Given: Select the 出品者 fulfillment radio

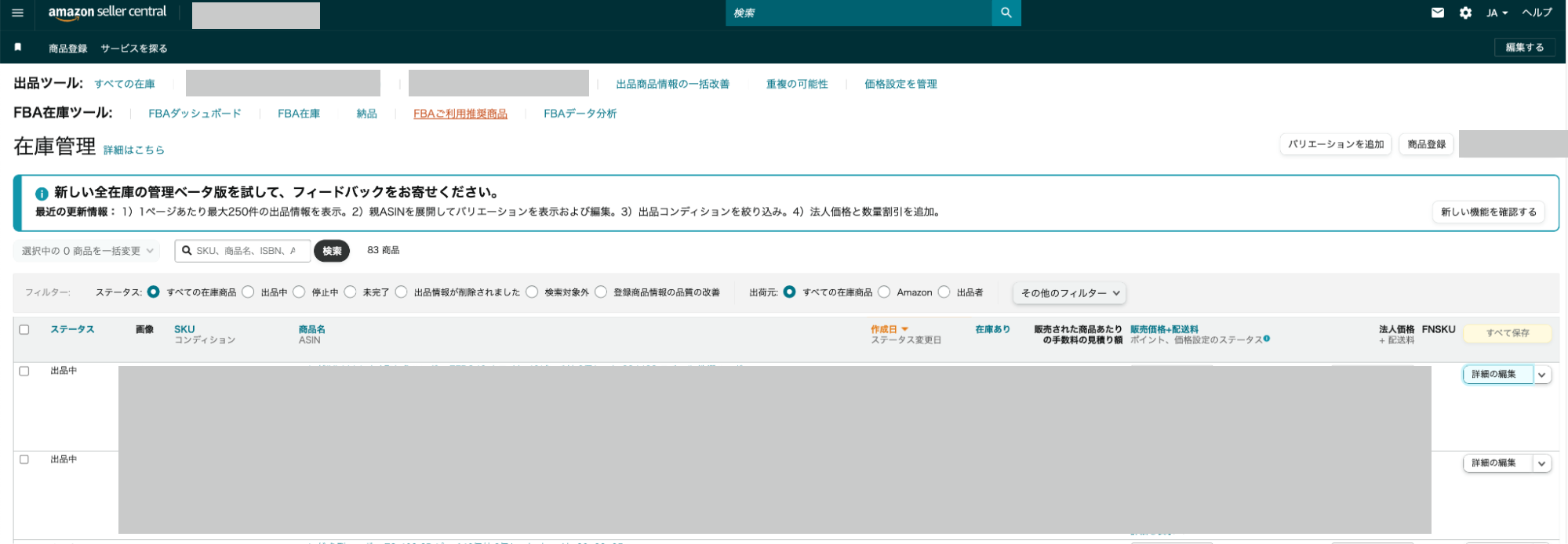Looking at the screenshot, I should pos(944,292).
